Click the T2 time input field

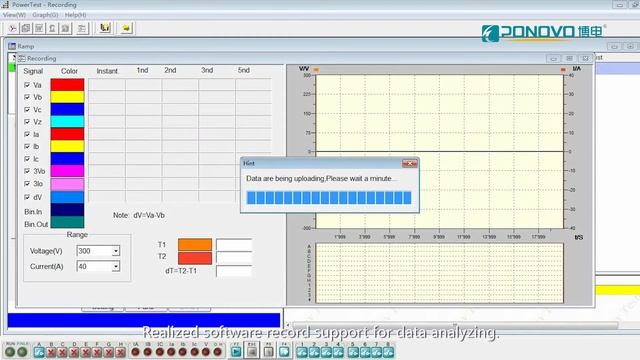234,258
